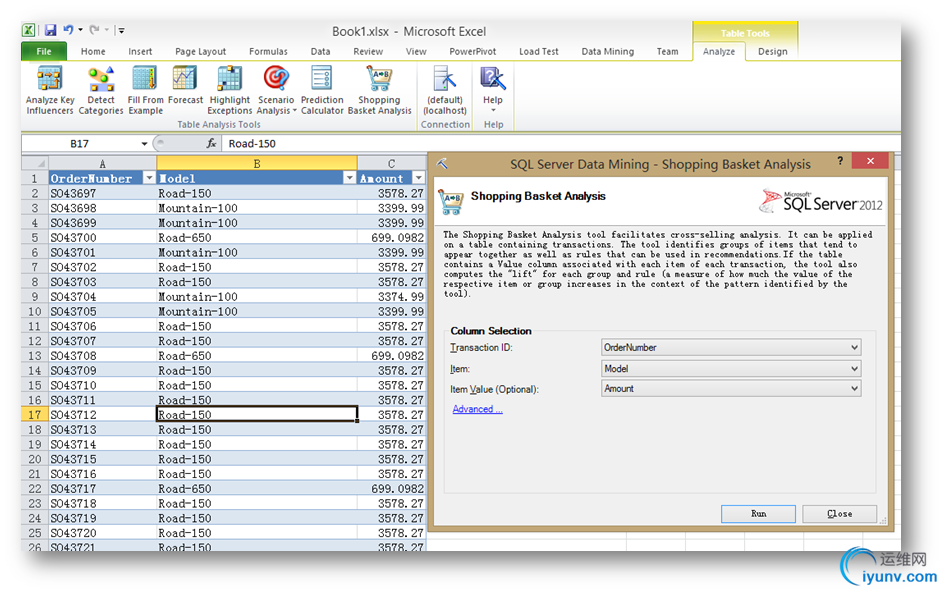Launch Prediction Calculator tool
Screen dimensions: 943x593
point(322,90)
